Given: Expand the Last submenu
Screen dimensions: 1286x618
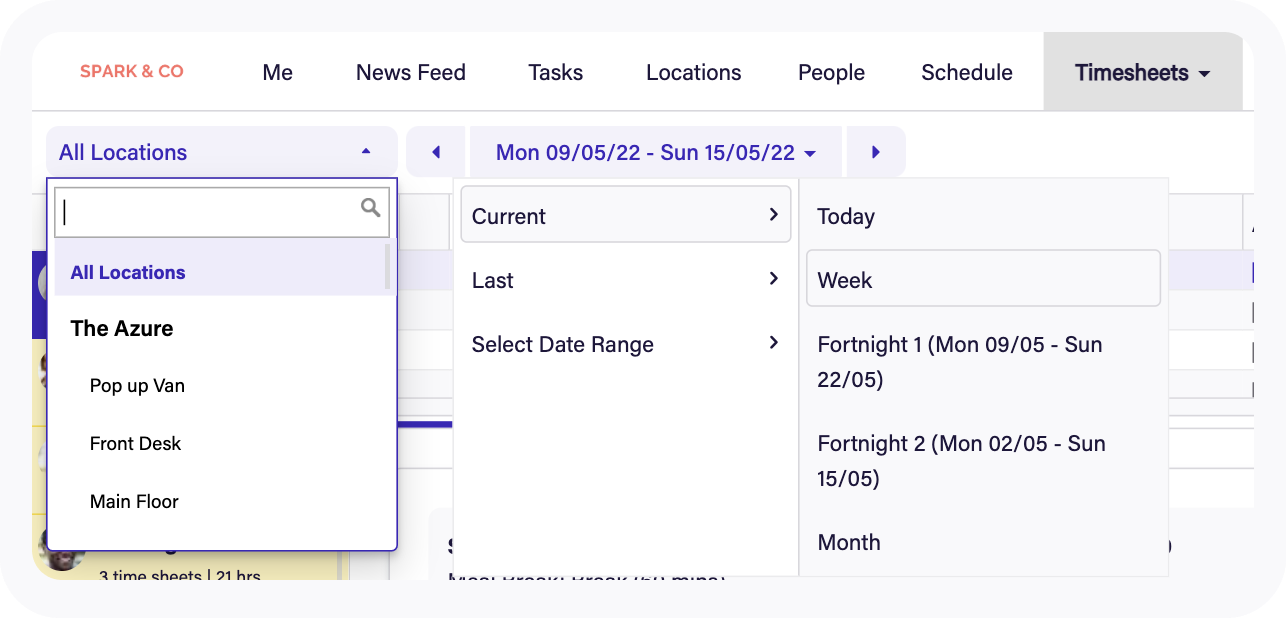Looking at the screenshot, I should [x=626, y=280].
